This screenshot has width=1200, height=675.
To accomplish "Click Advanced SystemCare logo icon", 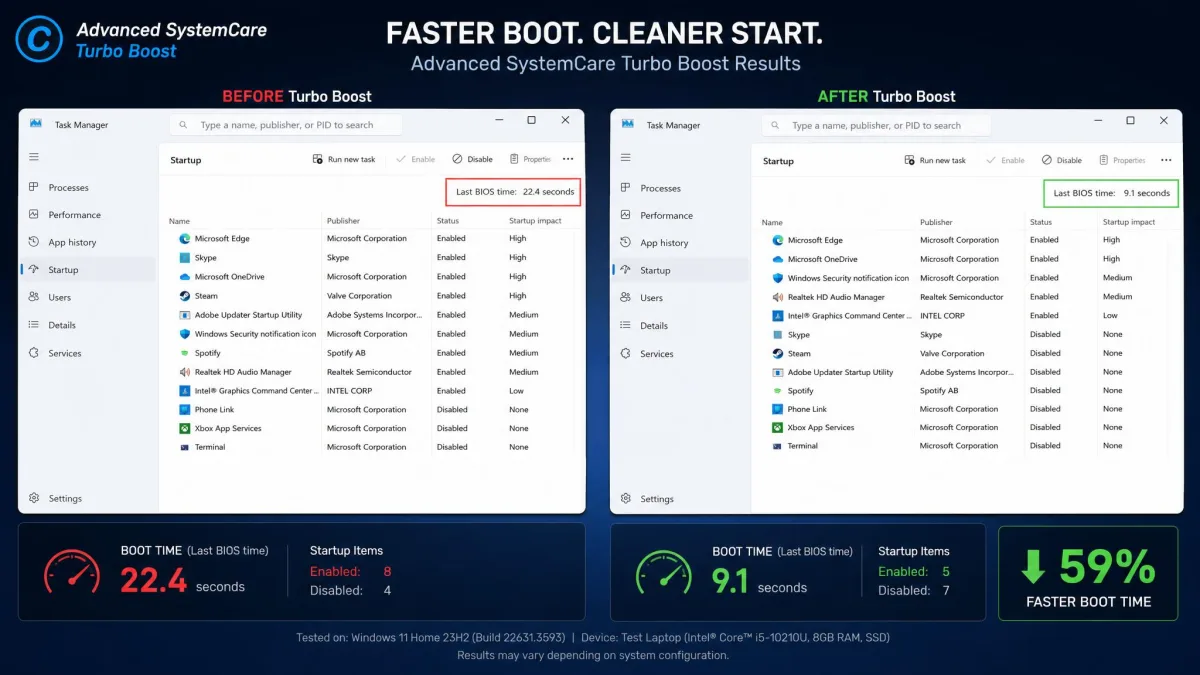I will [x=40, y=40].
